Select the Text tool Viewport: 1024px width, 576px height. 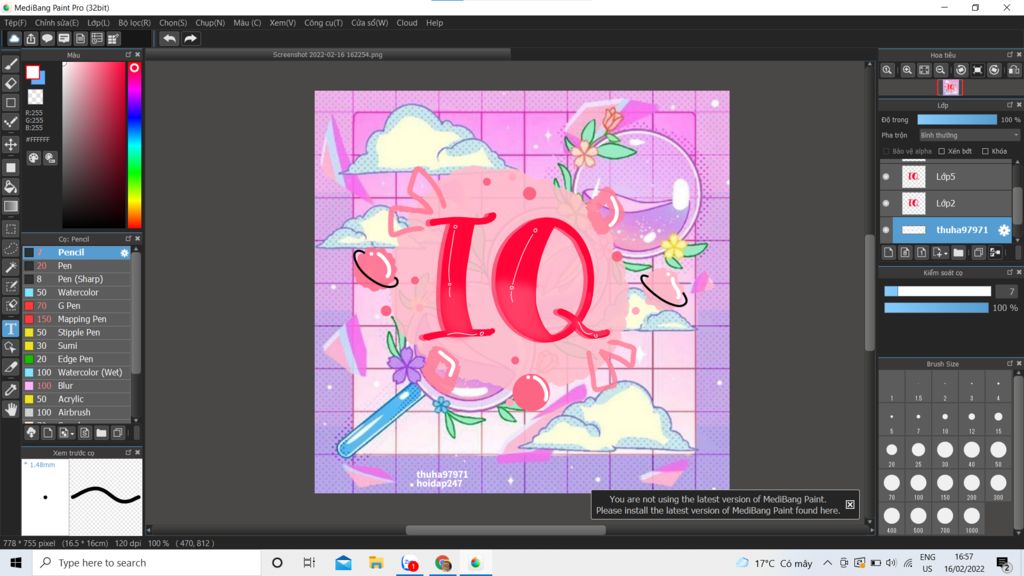pos(10,328)
